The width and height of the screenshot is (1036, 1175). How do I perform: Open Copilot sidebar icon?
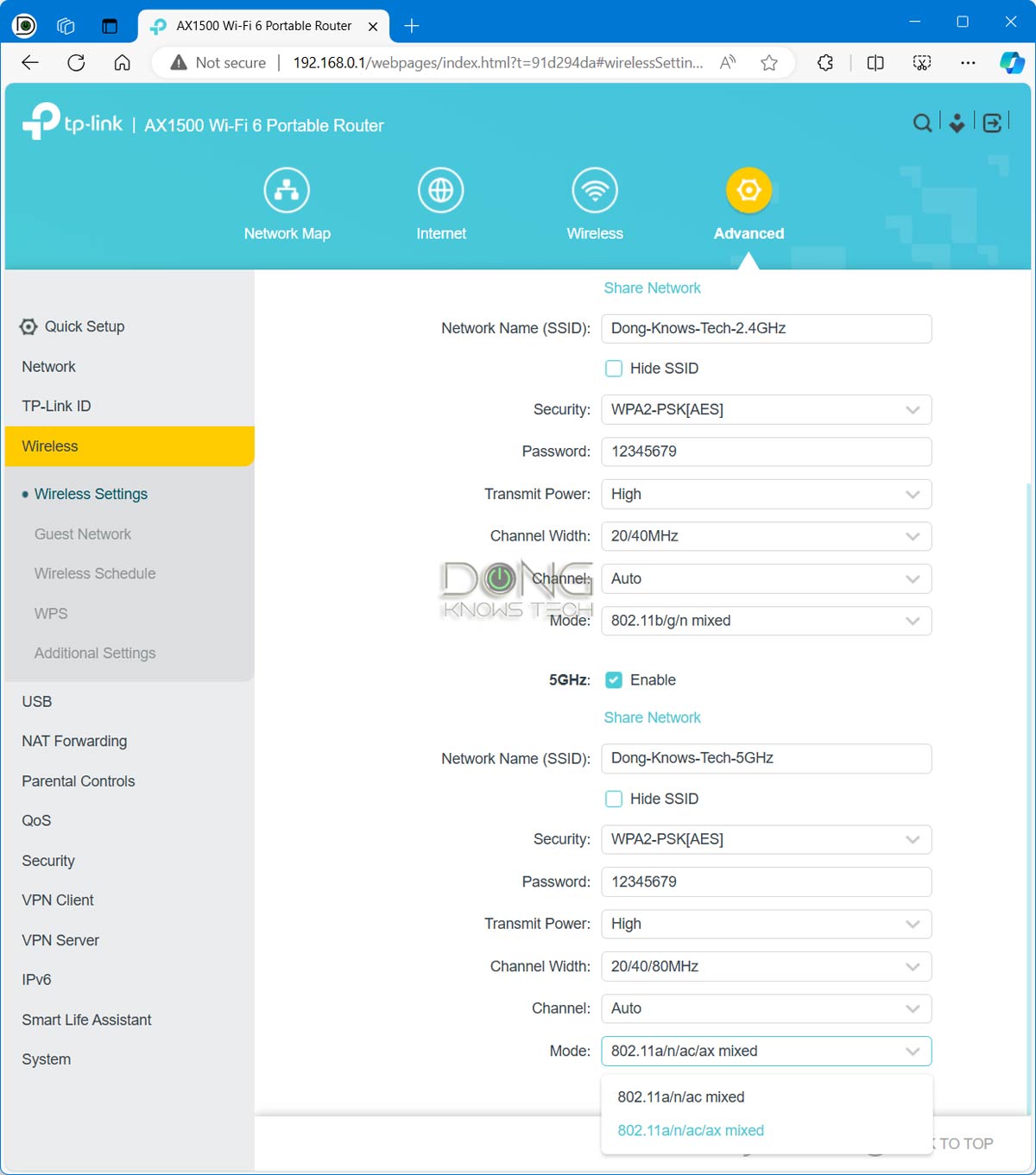click(x=1012, y=62)
